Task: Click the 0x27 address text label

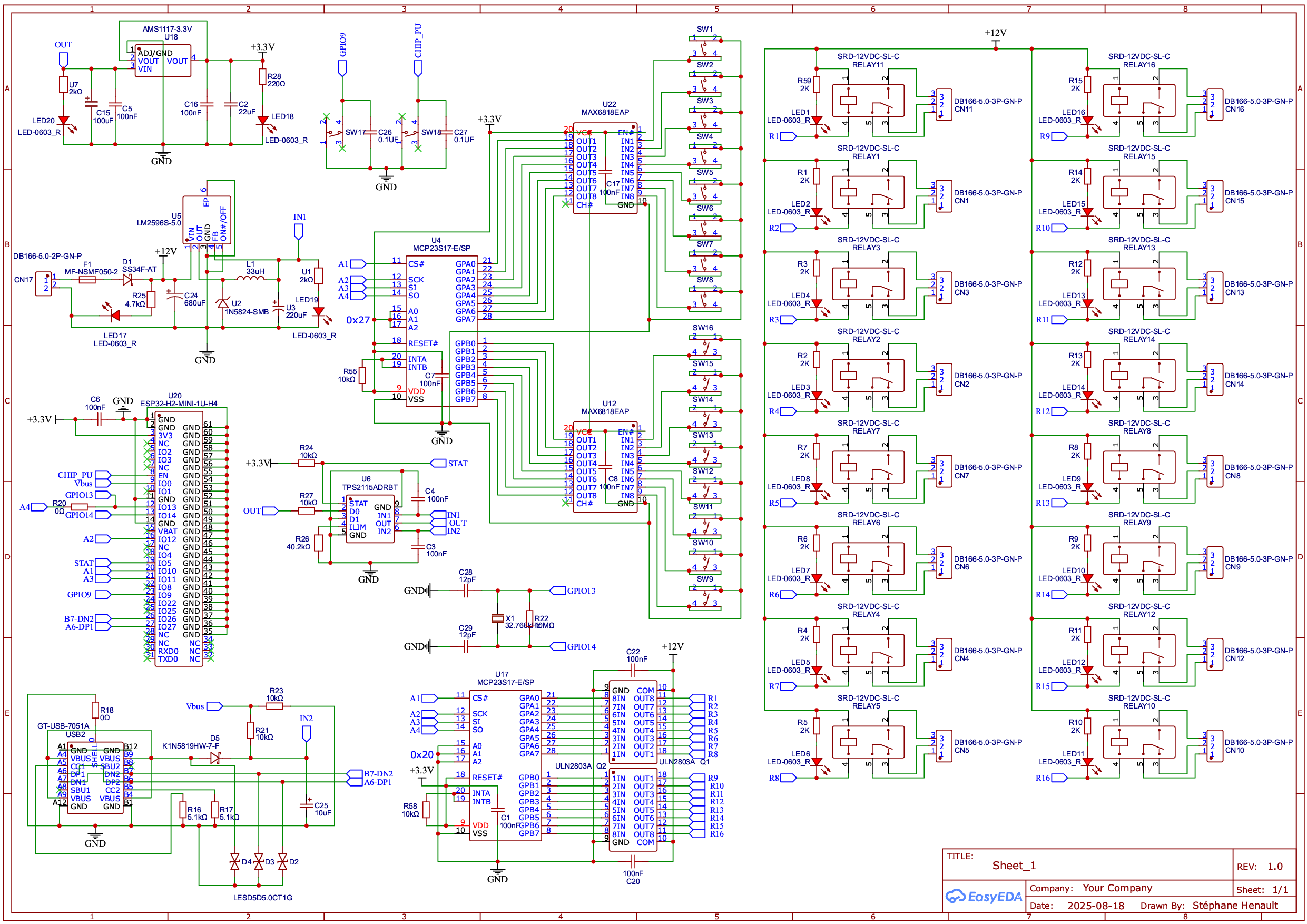Action: 358,320
